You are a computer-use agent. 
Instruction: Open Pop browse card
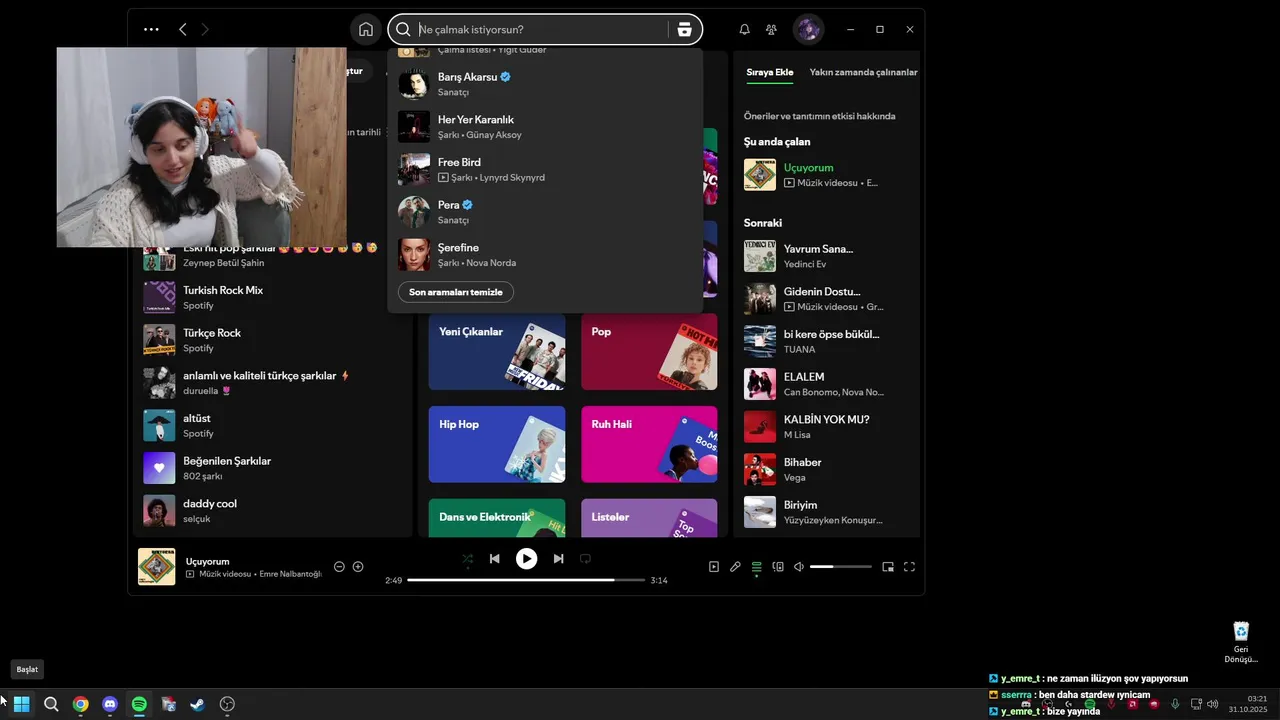(x=649, y=351)
